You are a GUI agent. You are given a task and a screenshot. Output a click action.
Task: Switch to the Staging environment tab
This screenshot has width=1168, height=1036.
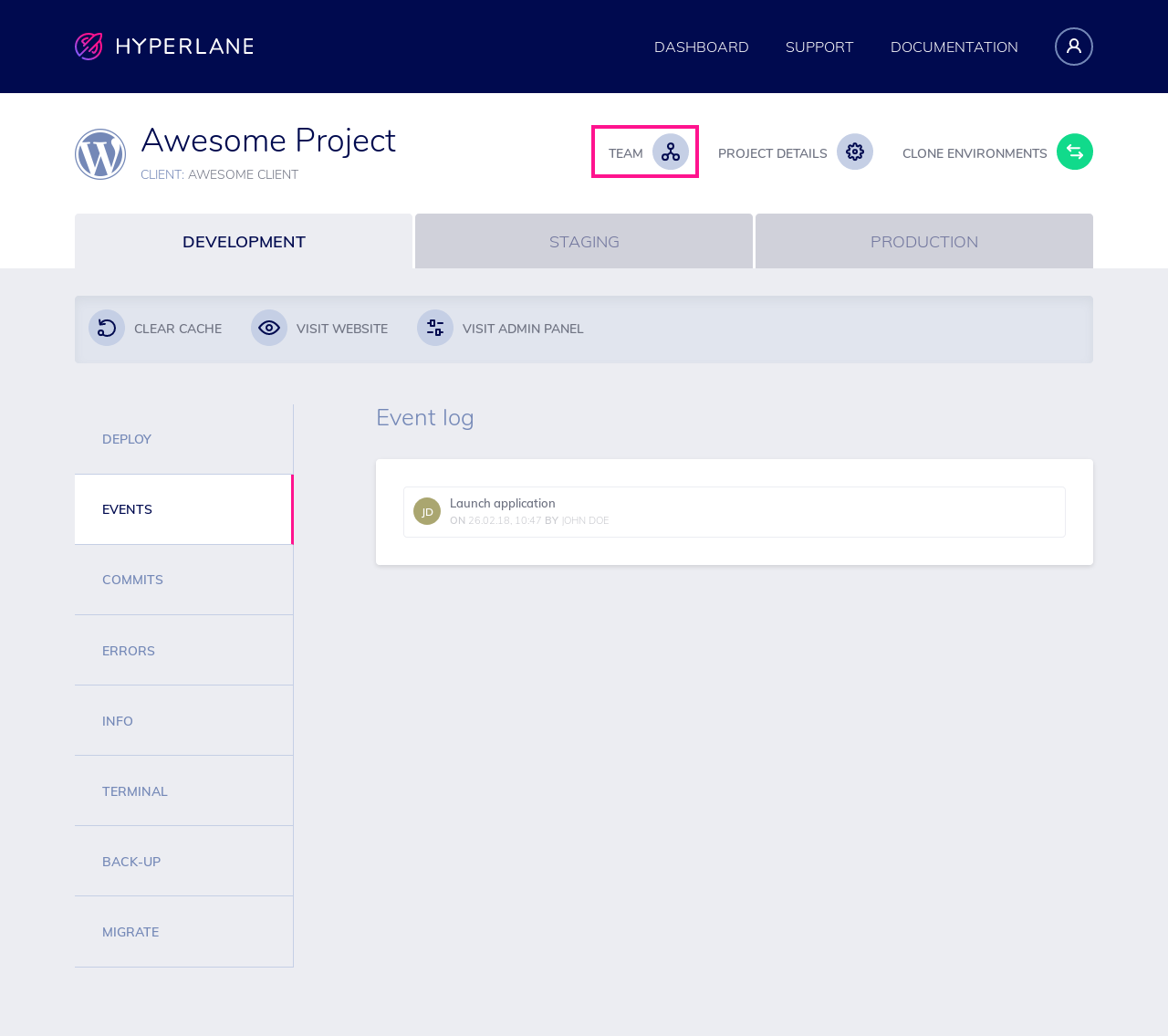coord(584,241)
